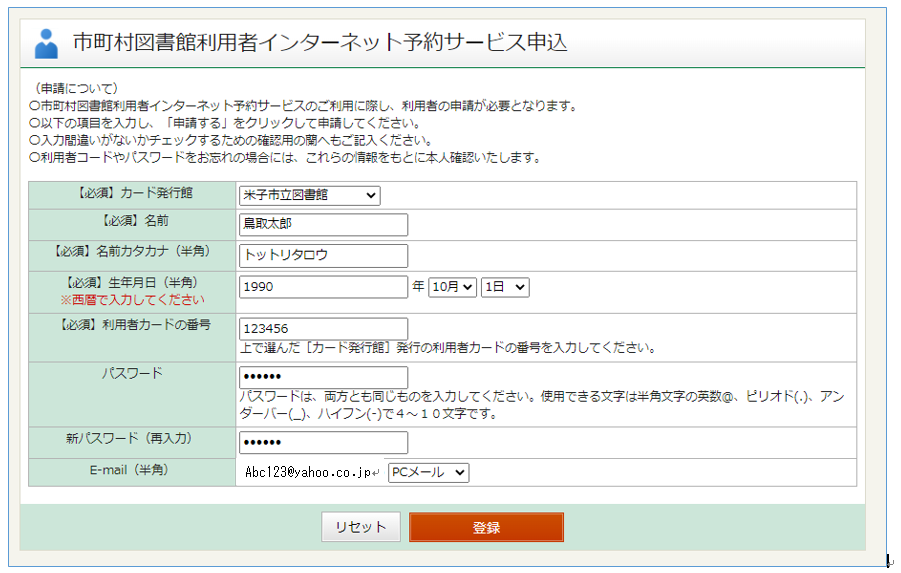Click the line ○以下の項目を入力し、「申請する」をクリック
This screenshot has width=901, height=573.
click(225, 123)
